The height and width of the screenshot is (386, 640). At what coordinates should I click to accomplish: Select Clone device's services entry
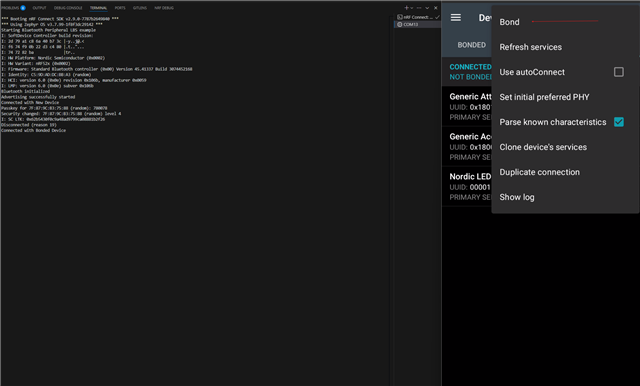coord(543,147)
